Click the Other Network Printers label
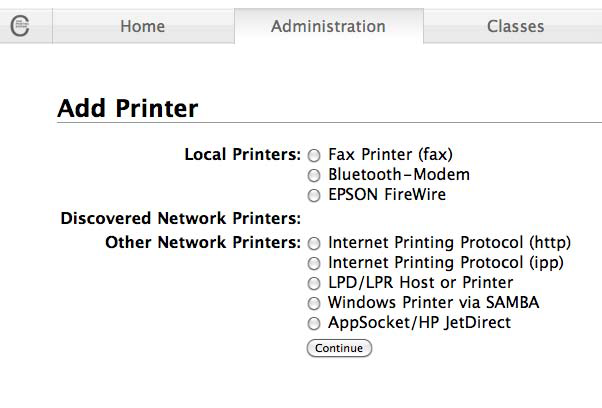 (x=202, y=243)
